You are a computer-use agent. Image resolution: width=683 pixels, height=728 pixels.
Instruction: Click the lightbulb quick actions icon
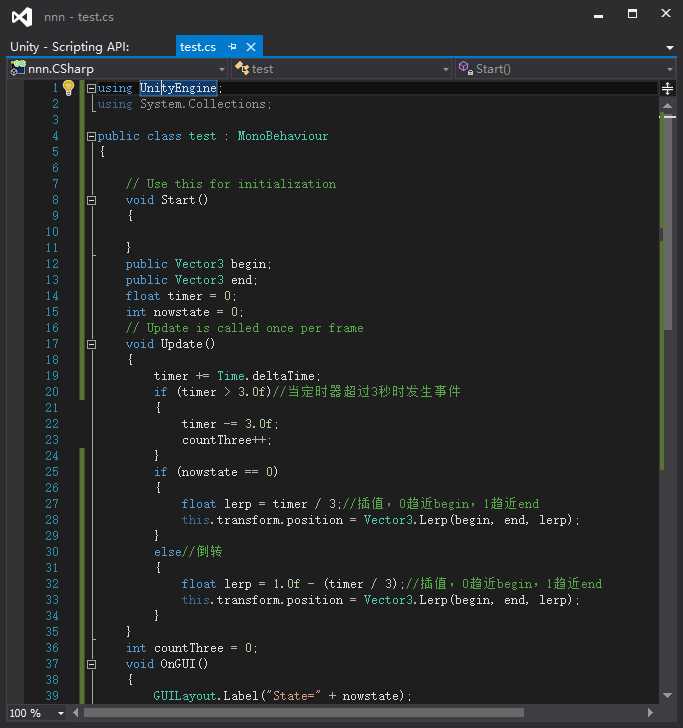[x=68, y=87]
